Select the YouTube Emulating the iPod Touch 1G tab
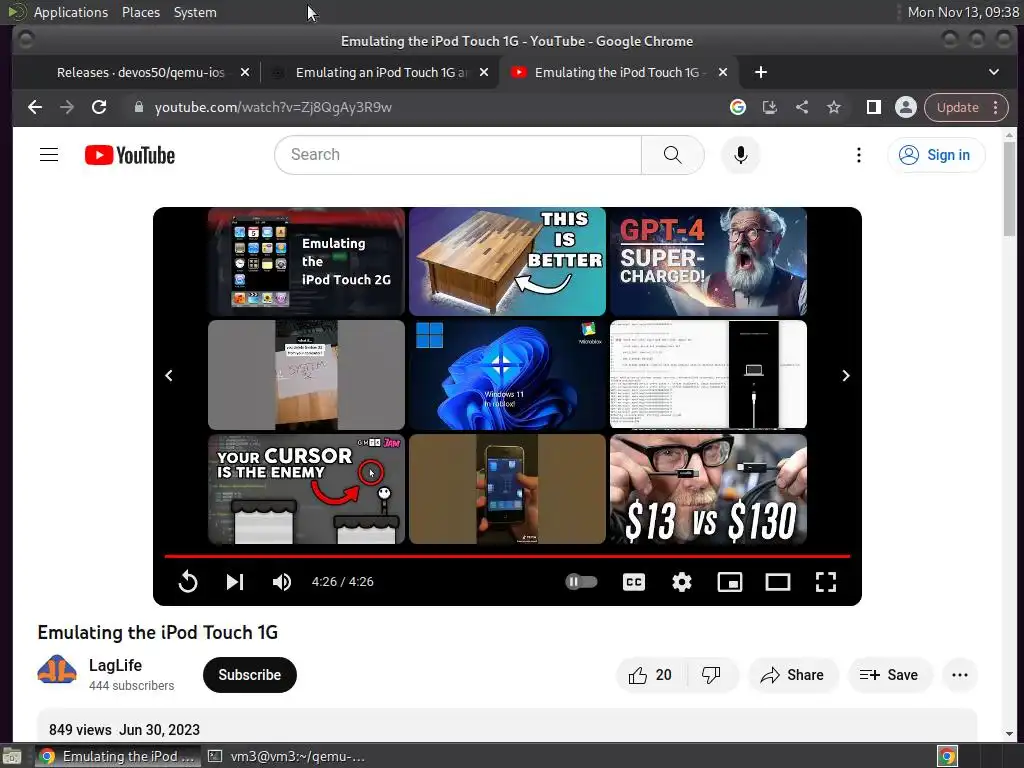Image resolution: width=1024 pixels, height=768 pixels. coord(616,72)
